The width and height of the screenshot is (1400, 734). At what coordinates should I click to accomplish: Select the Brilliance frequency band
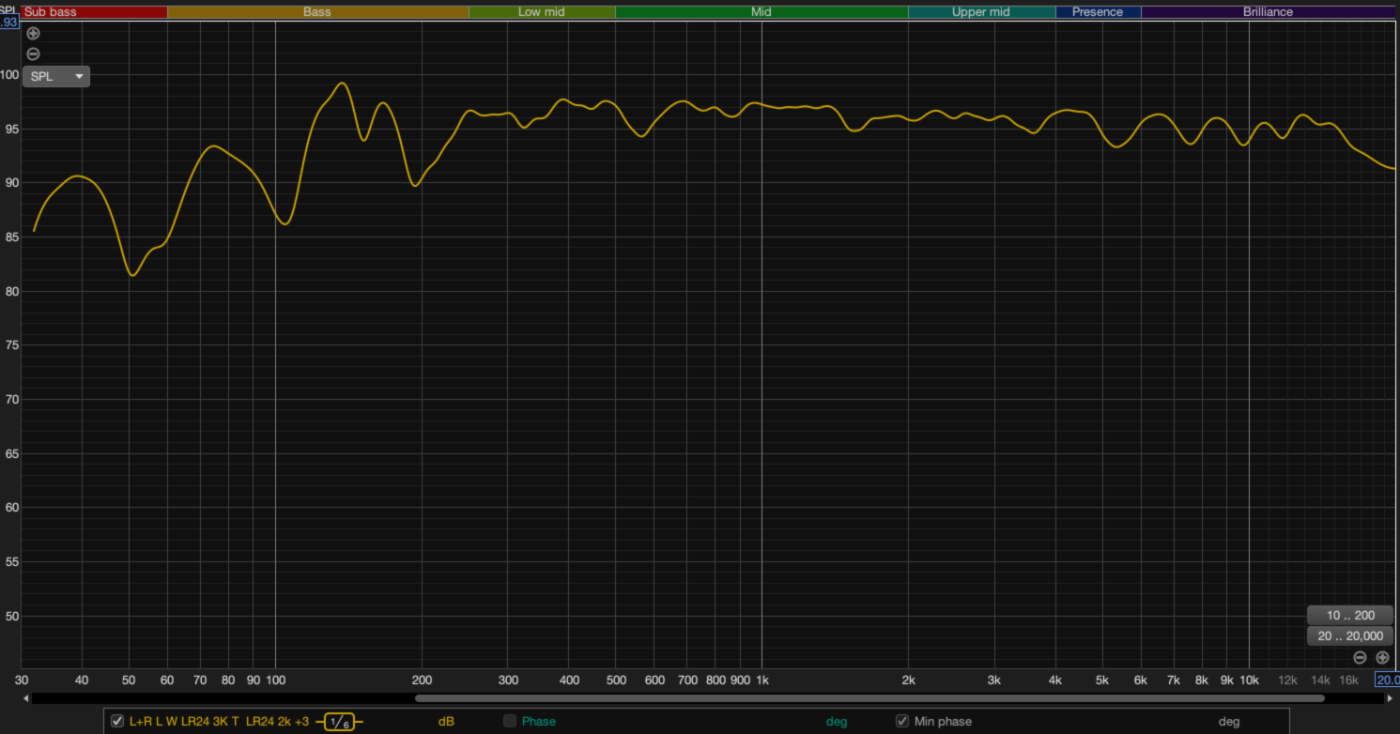click(x=1267, y=12)
